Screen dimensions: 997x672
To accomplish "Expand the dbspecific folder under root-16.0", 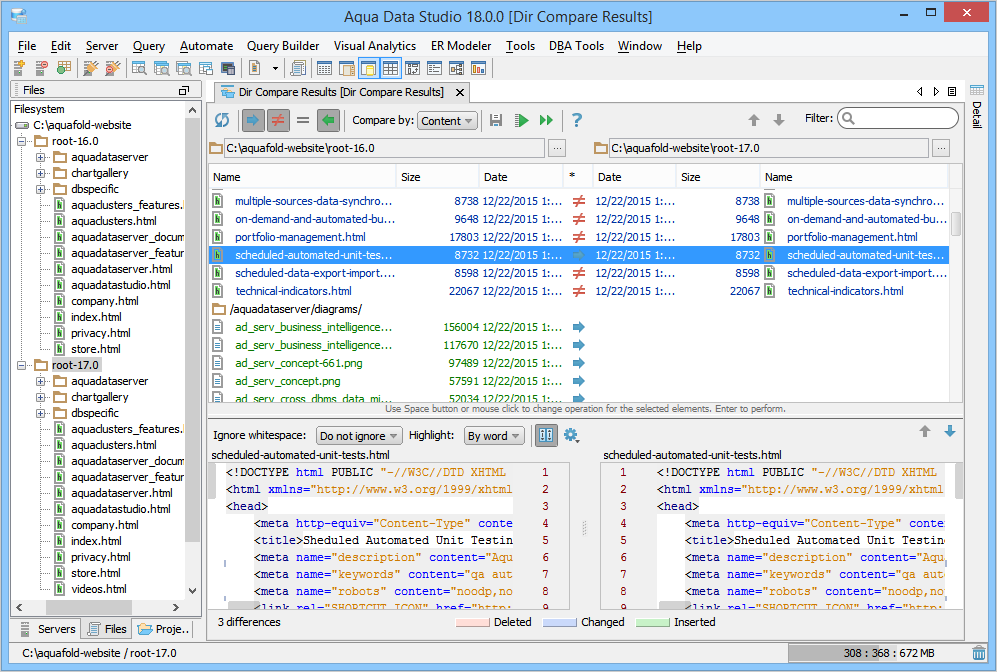I will [40, 189].
